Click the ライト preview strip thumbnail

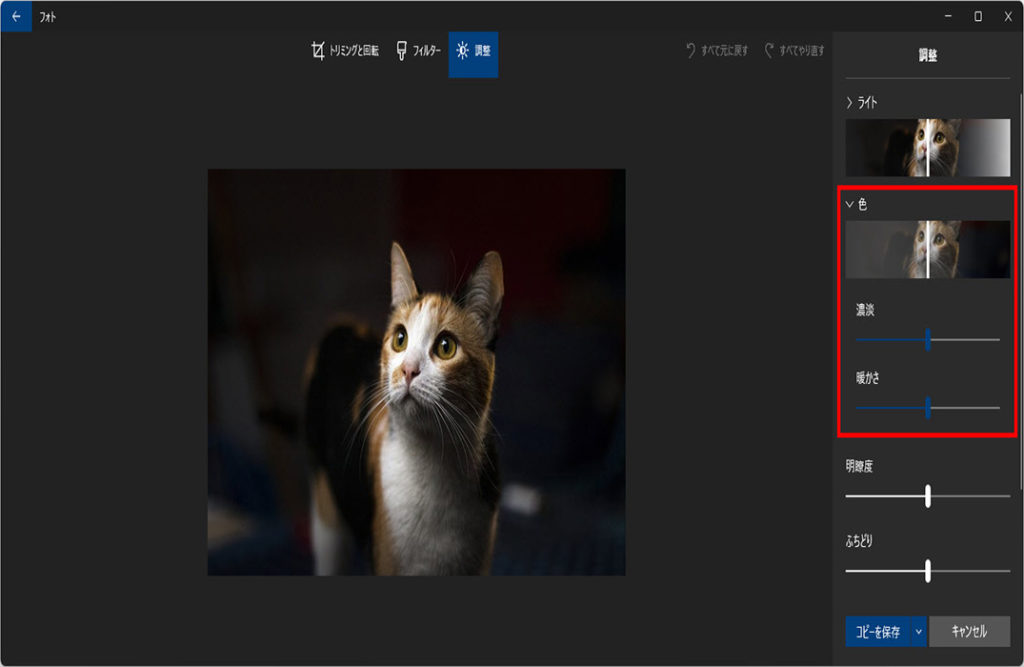point(927,148)
